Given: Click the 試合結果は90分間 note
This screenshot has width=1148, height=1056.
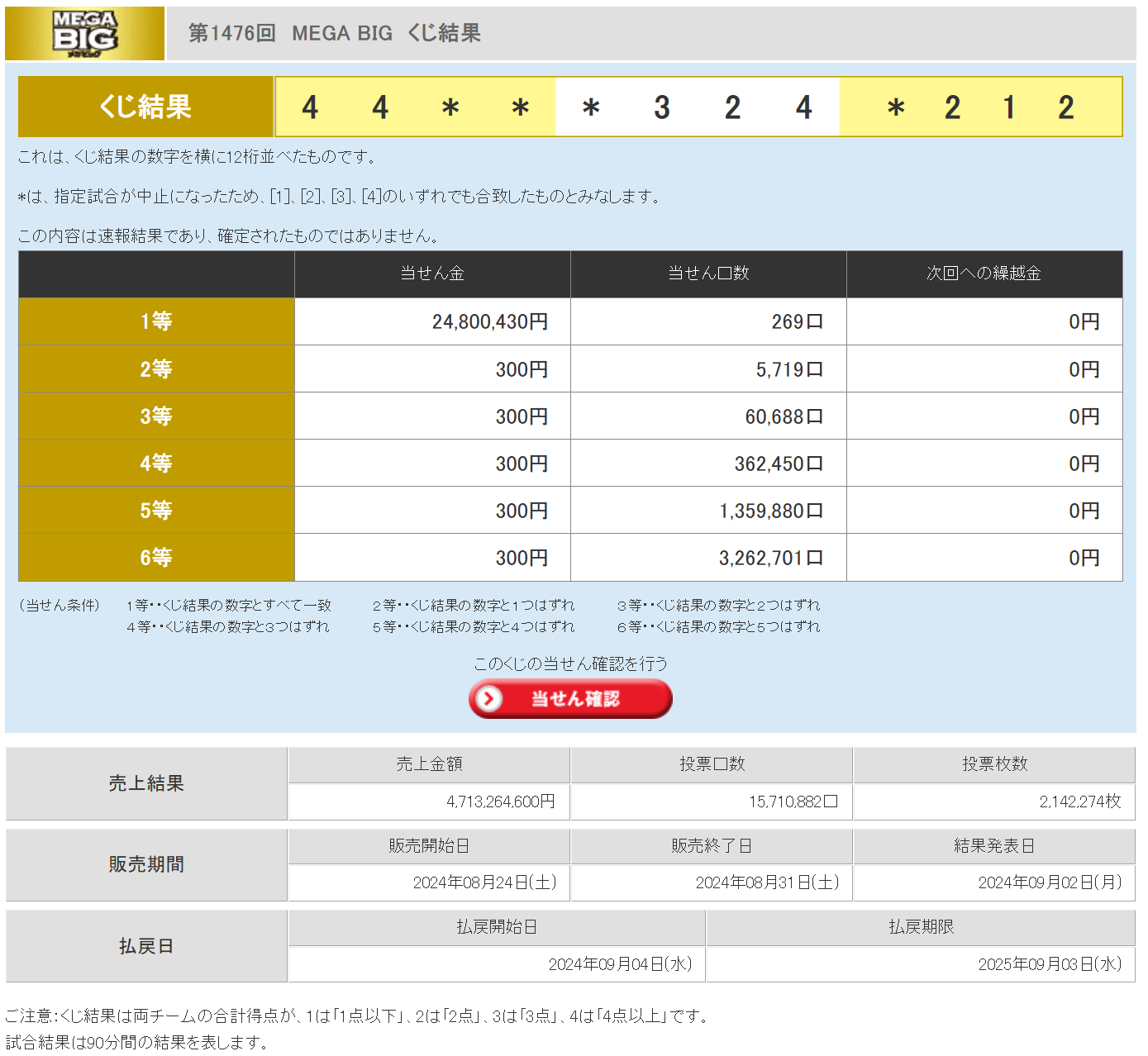Looking at the screenshot, I should click(x=136, y=1043).
